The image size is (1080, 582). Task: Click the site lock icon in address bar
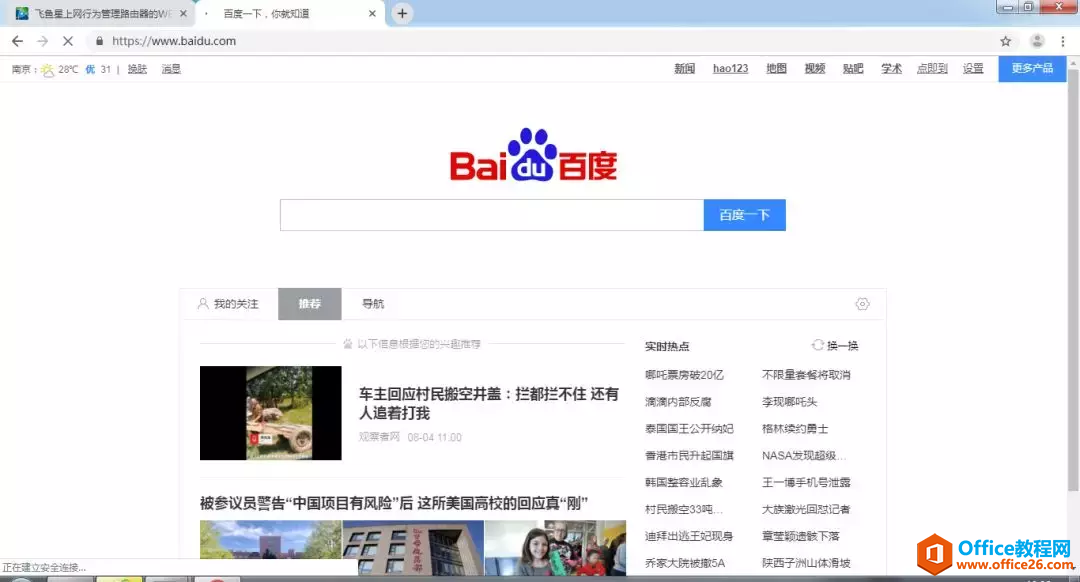point(99,41)
